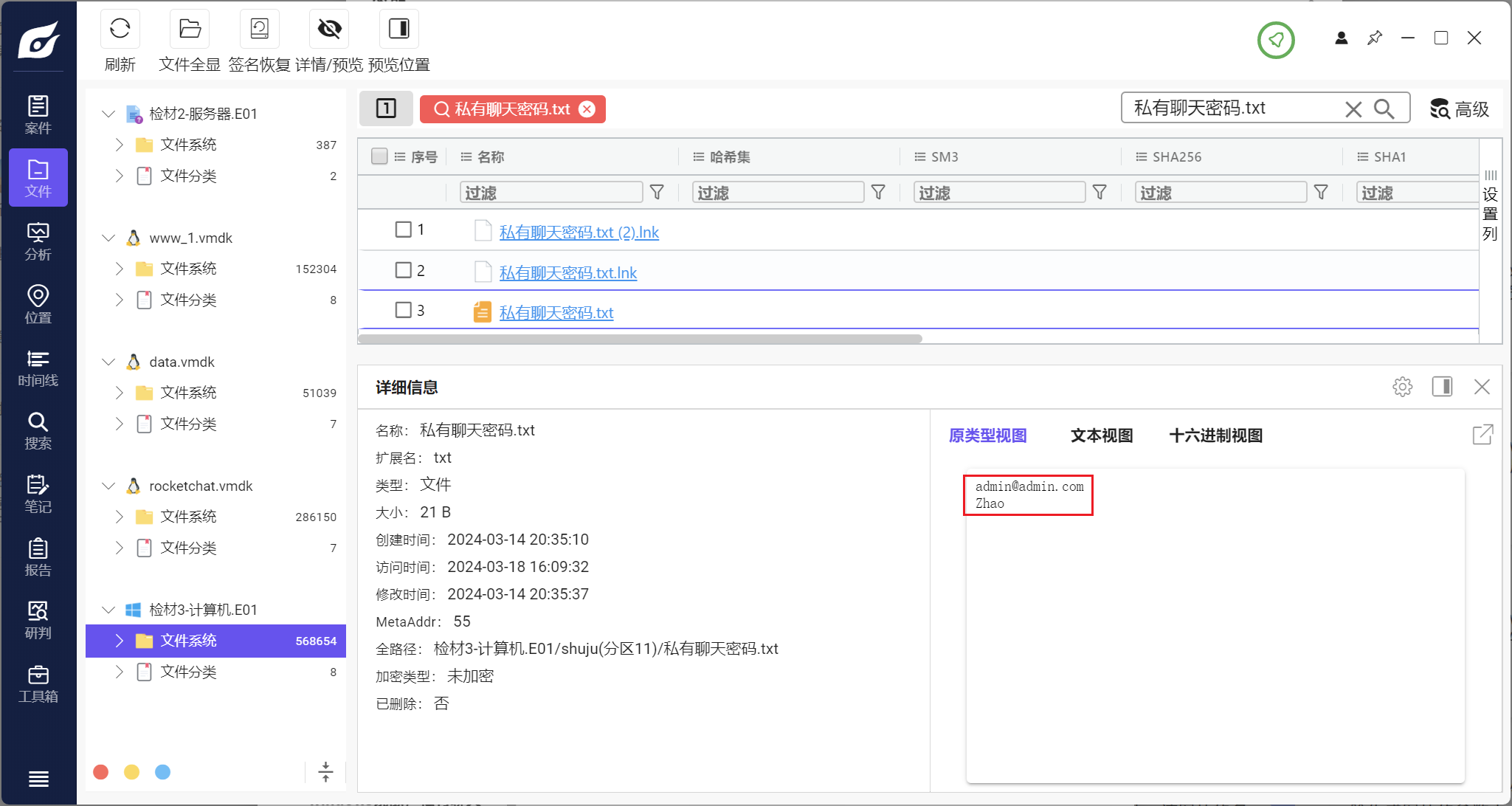
Task: Open 高级 advanced search
Action: (1459, 109)
